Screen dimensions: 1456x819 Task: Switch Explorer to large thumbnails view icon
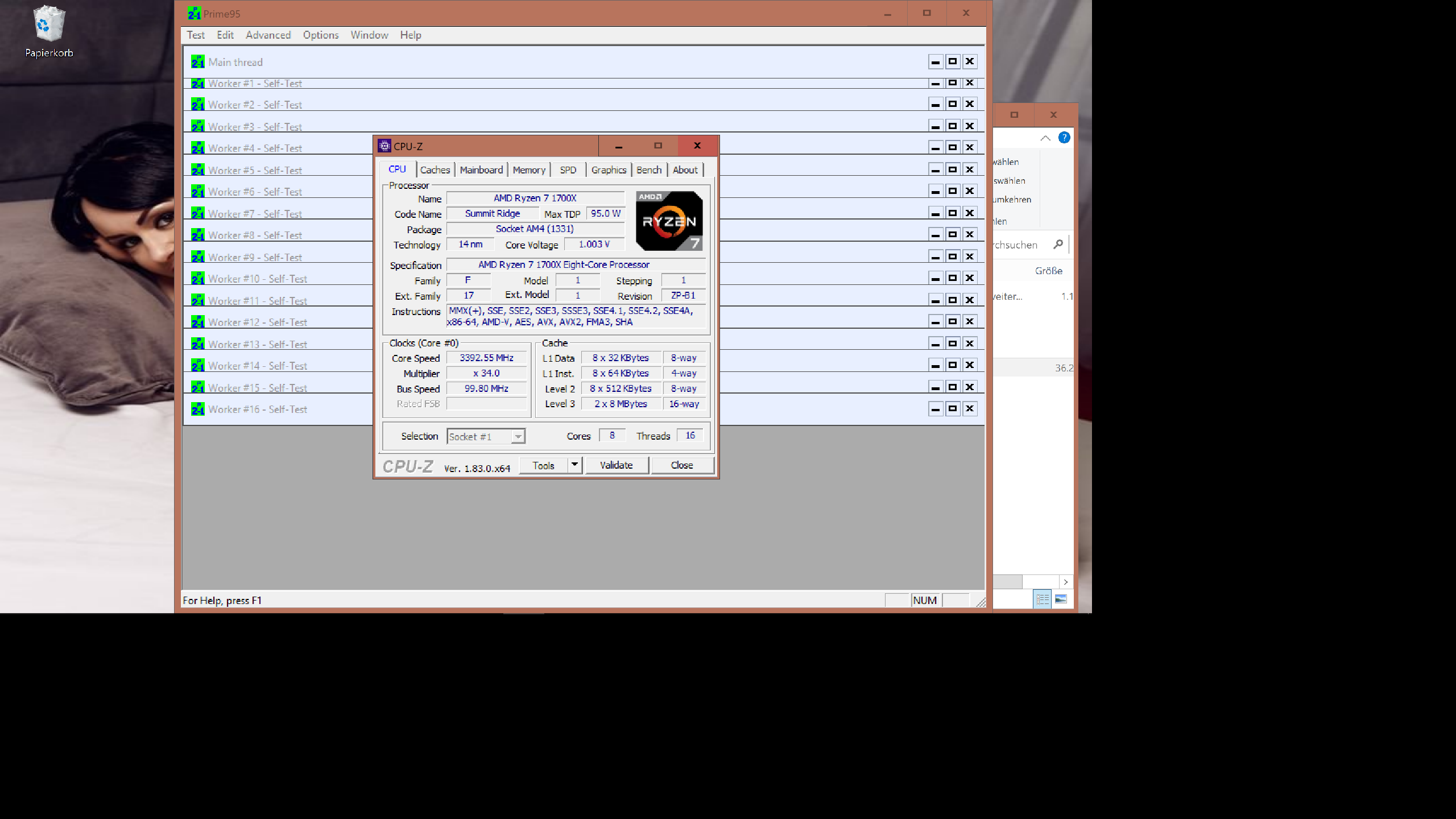click(x=1061, y=599)
